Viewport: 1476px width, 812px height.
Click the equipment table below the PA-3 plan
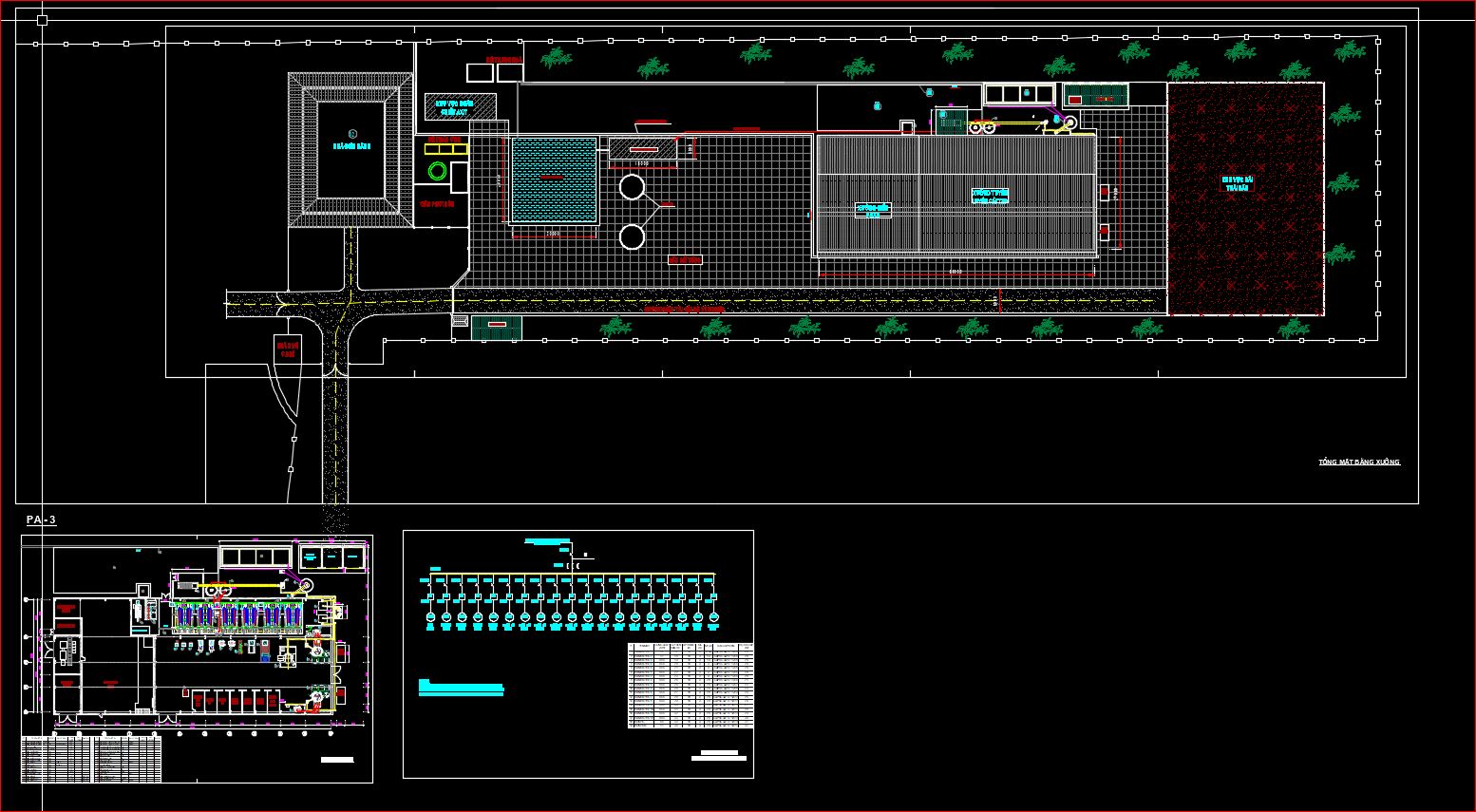[91, 760]
